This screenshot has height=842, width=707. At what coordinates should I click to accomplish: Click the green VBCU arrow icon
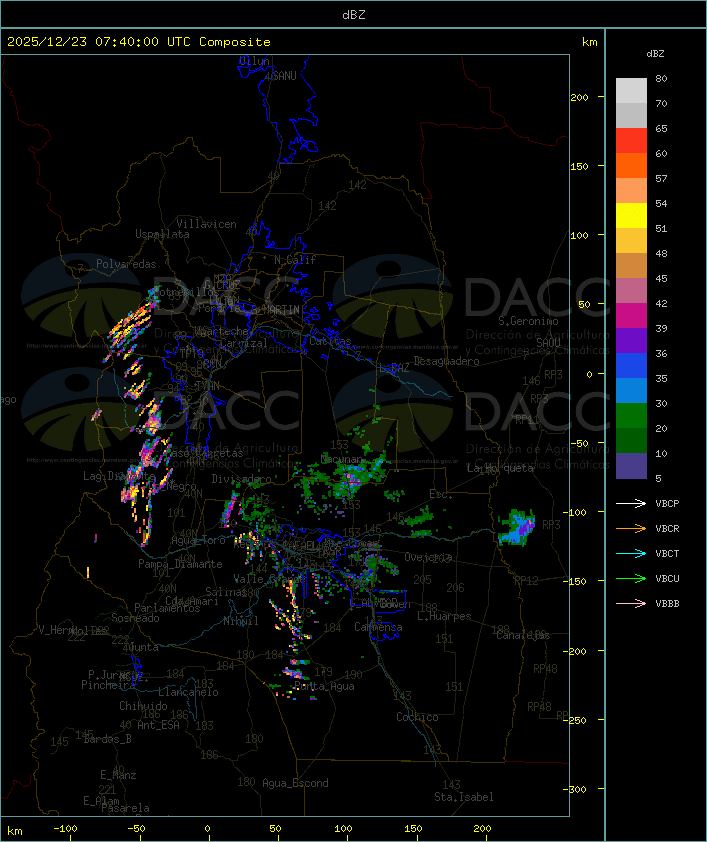[631, 578]
